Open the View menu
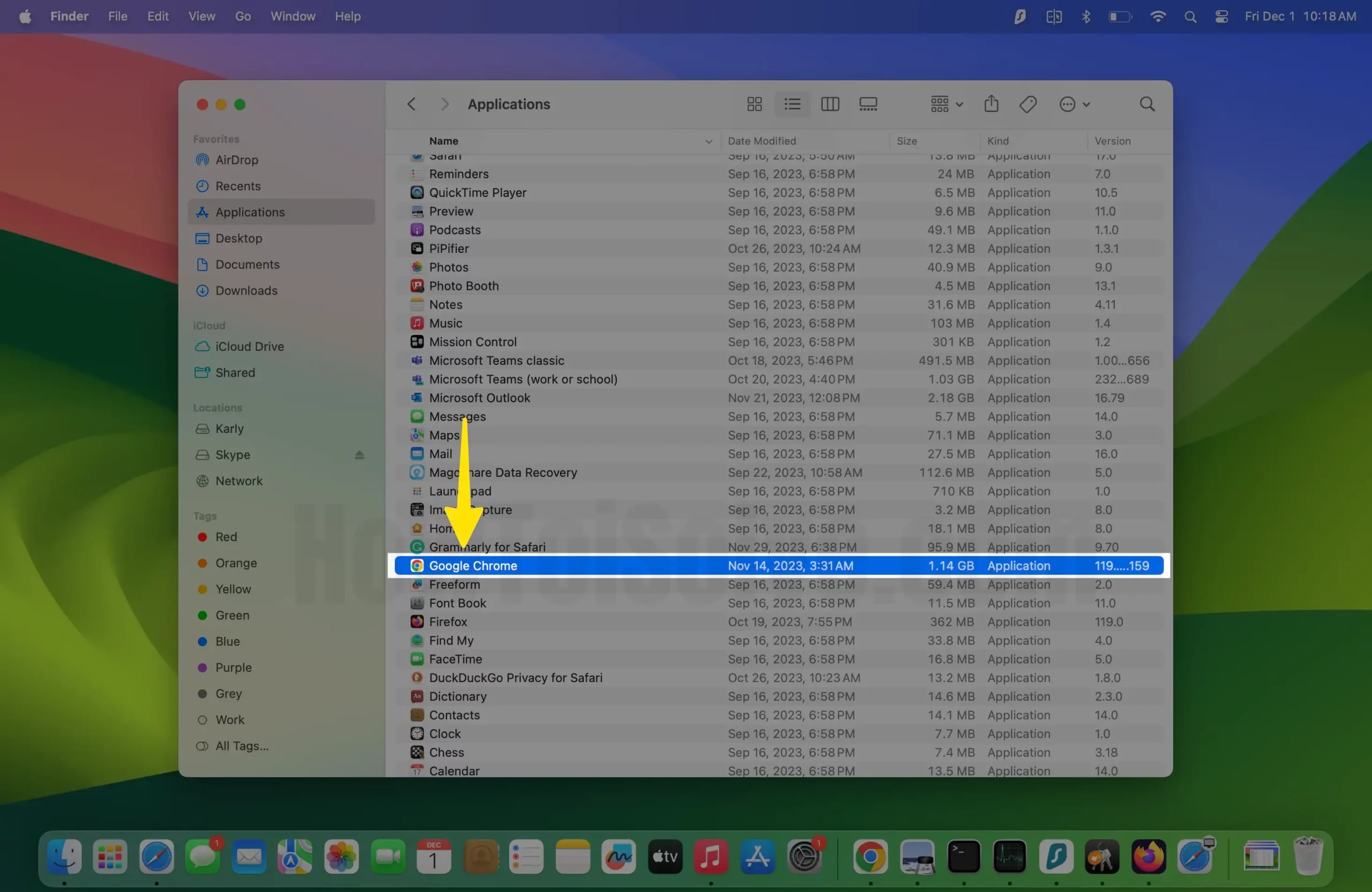 click(201, 16)
